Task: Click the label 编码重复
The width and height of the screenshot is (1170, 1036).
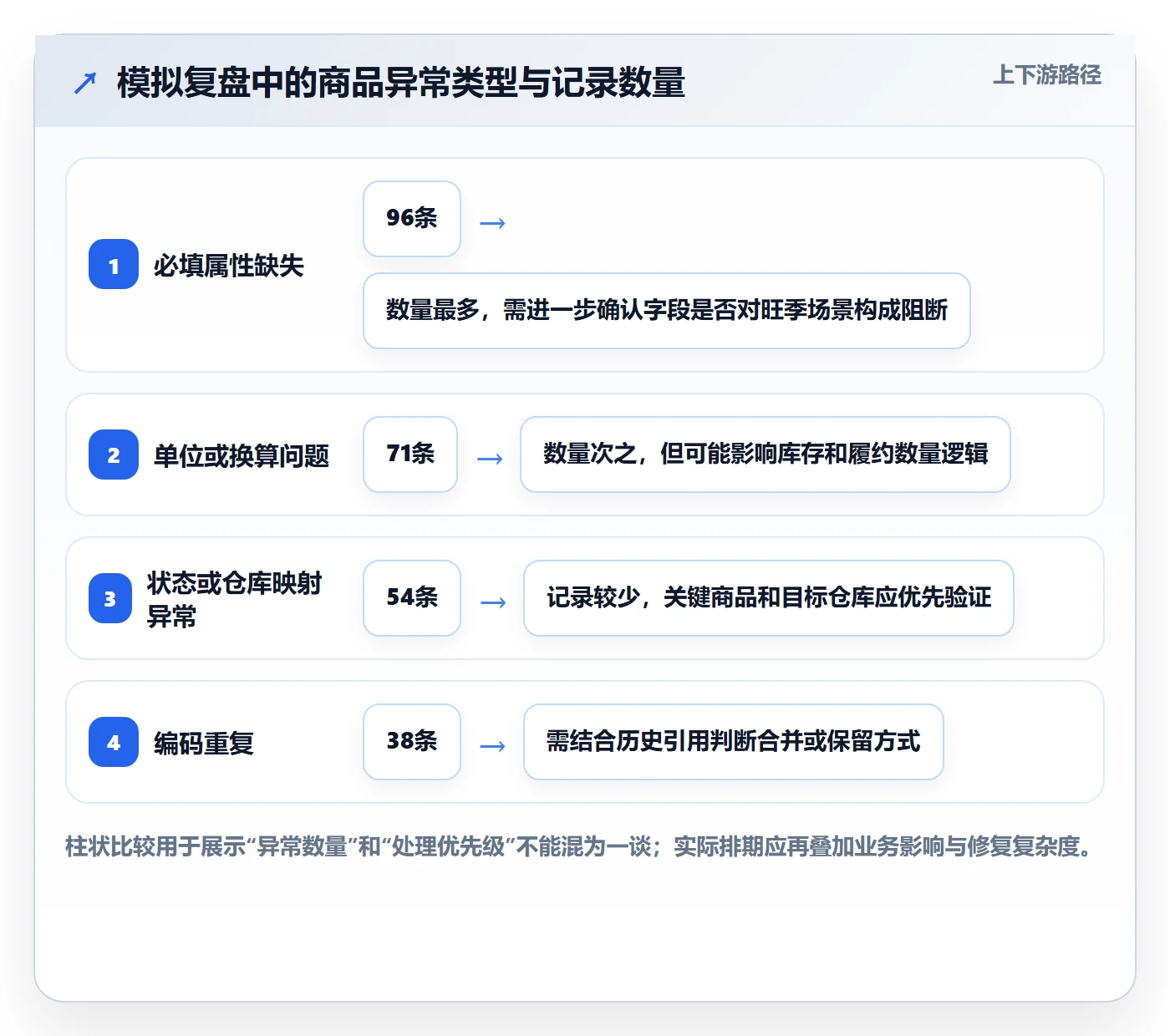Action: [204, 743]
